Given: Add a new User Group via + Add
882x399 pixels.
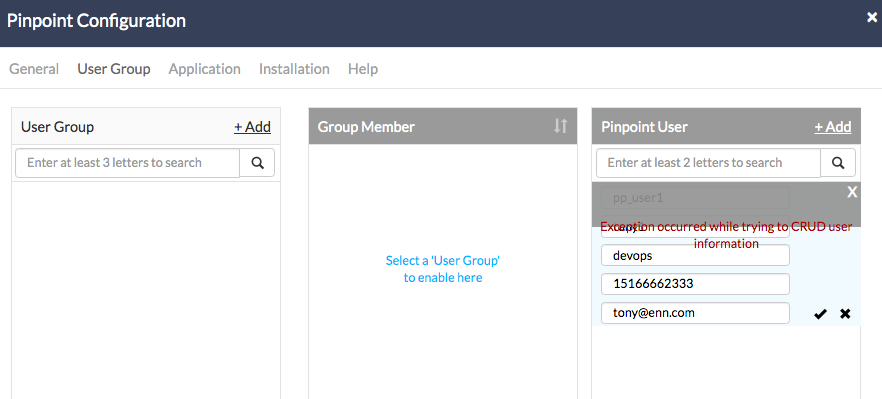Looking at the screenshot, I should pyautogui.click(x=253, y=127).
